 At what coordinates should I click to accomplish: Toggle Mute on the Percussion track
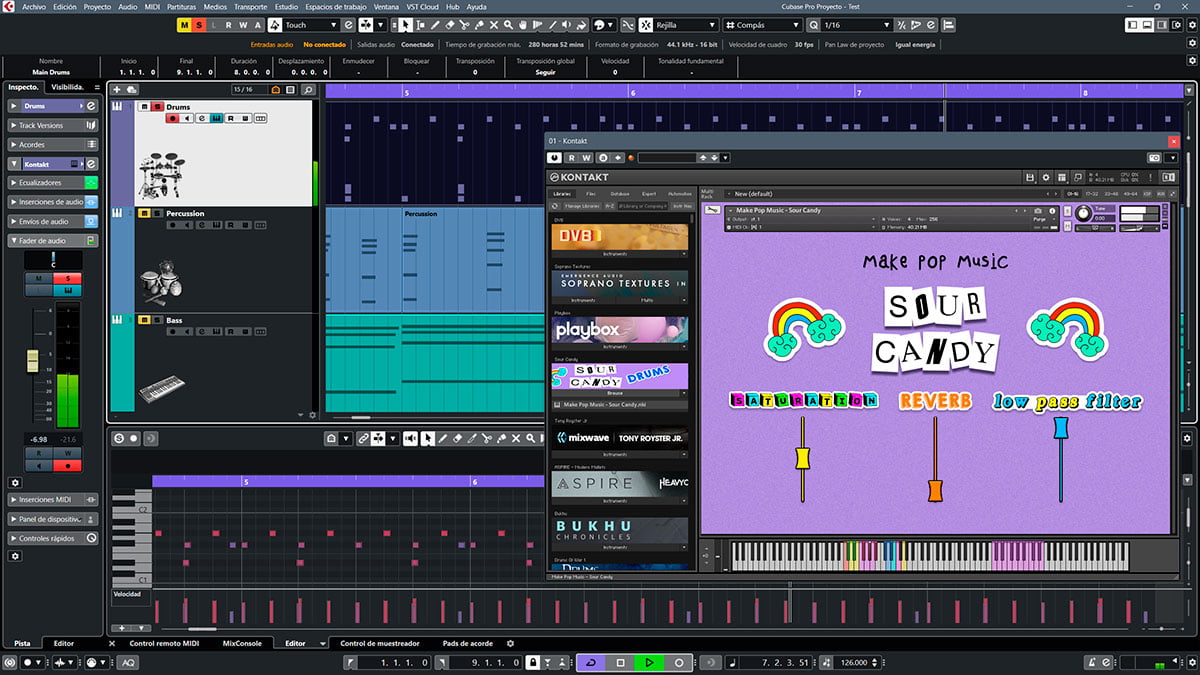(144, 213)
